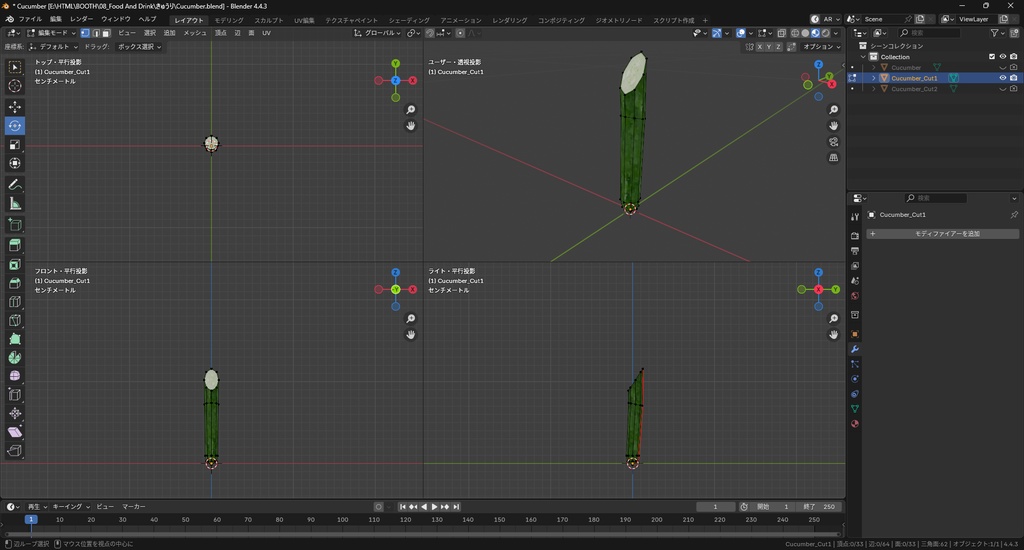Select the 3D Cursor tool
This screenshot has width=1024, height=550.
click(x=15, y=86)
